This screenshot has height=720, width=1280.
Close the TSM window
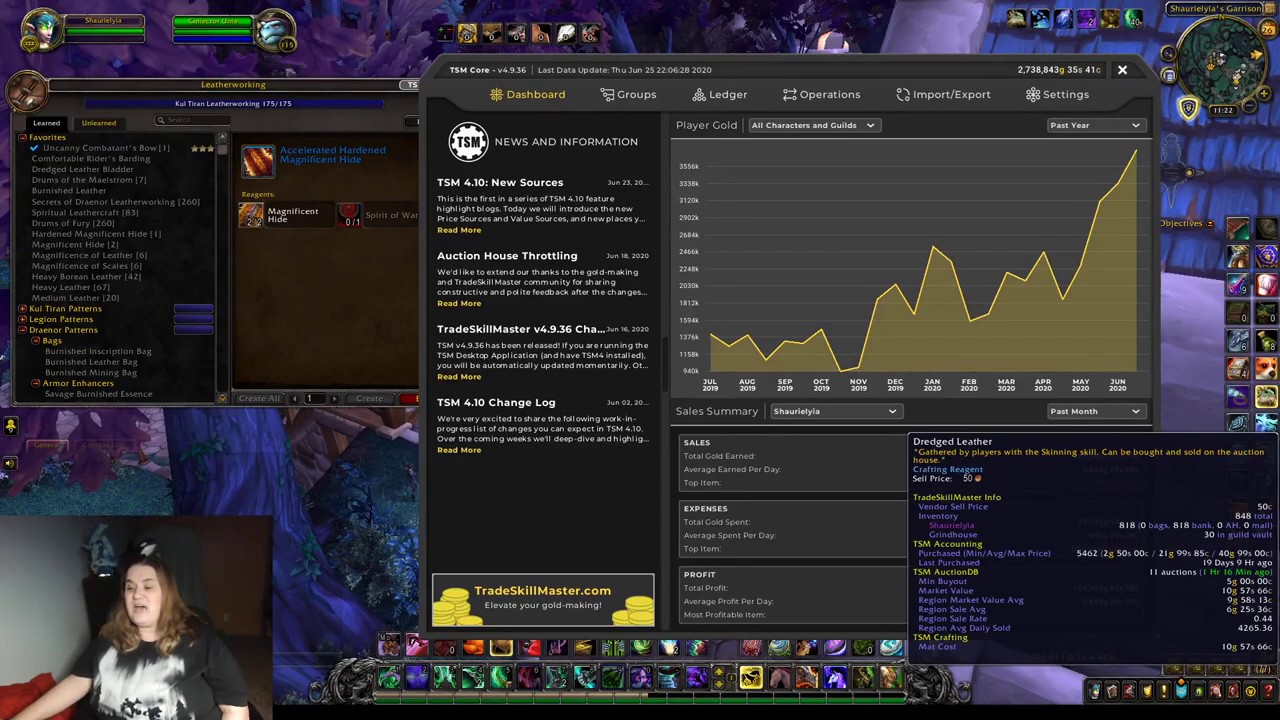coord(1122,70)
